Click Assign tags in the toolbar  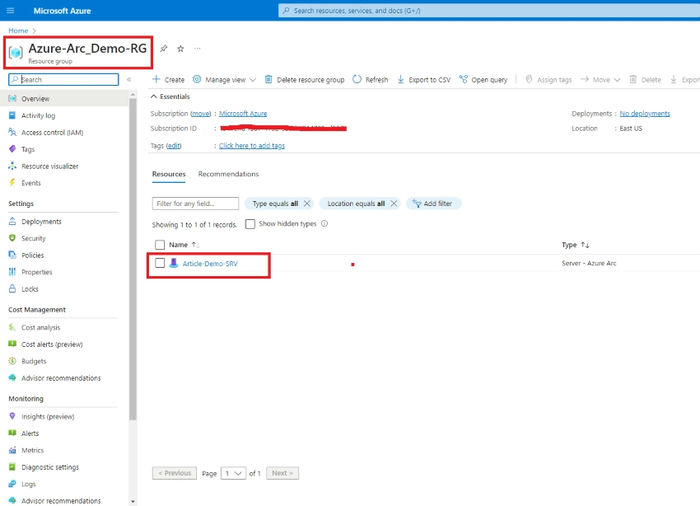[549, 79]
